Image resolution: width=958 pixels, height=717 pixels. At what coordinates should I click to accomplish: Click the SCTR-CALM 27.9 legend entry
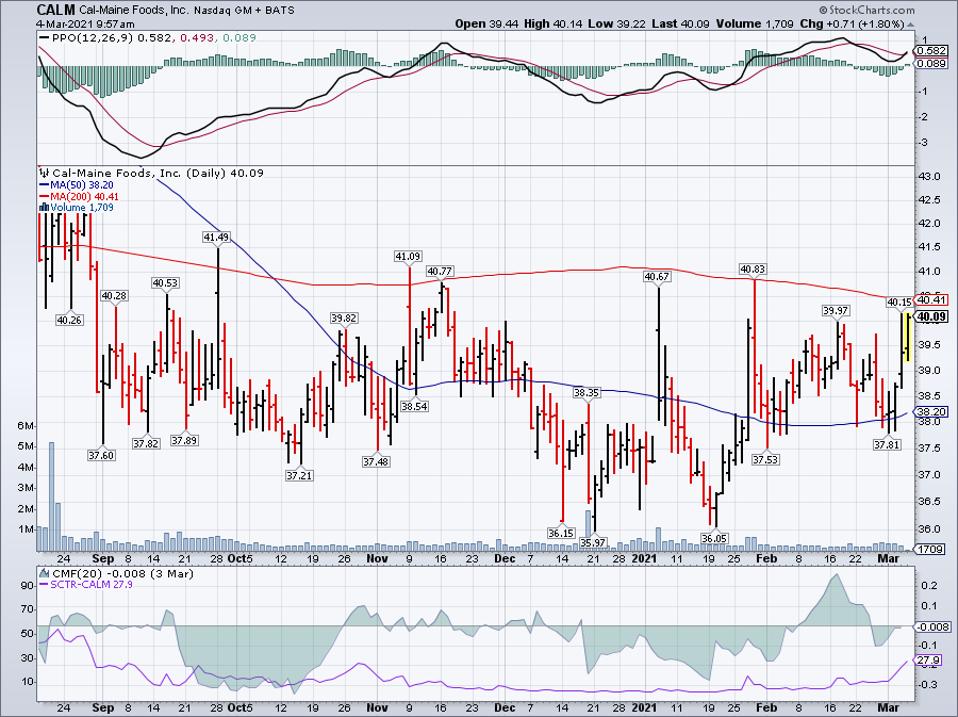[86, 584]
